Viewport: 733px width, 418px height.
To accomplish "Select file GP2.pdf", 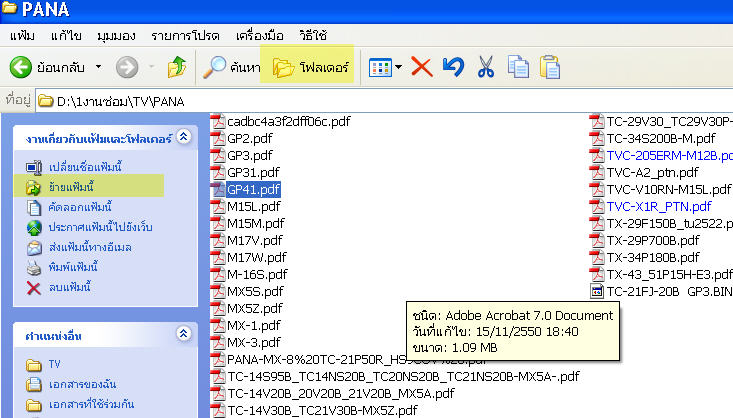I will click(x=250, y=138).
